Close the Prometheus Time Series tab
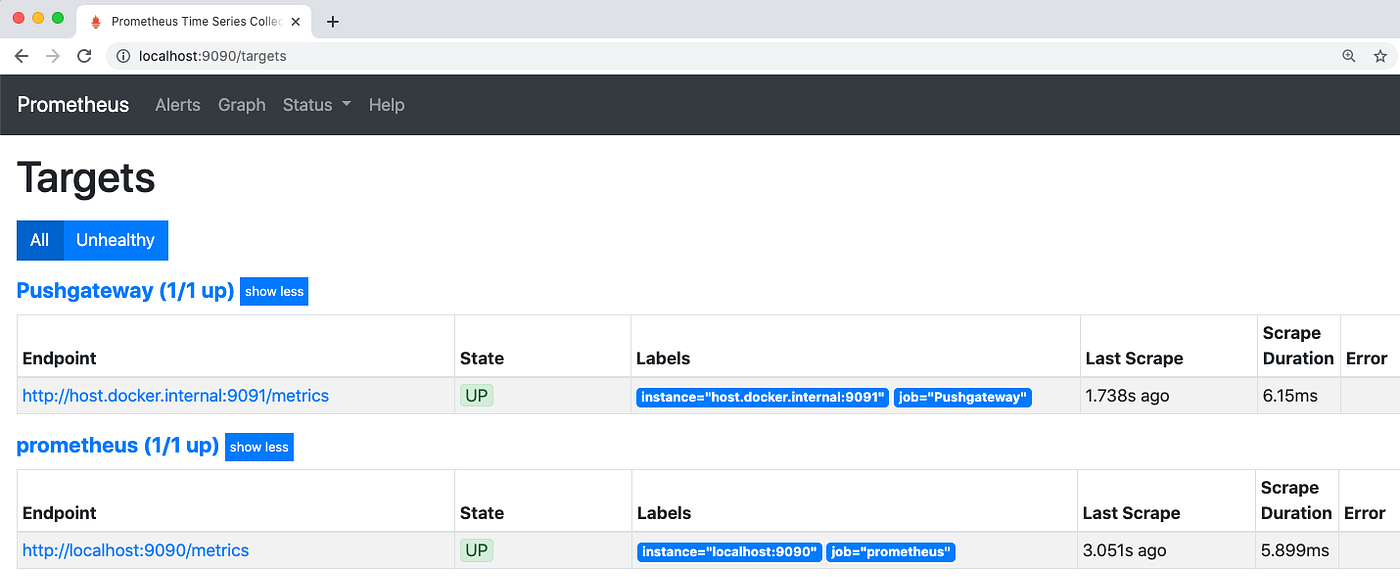 295,21
